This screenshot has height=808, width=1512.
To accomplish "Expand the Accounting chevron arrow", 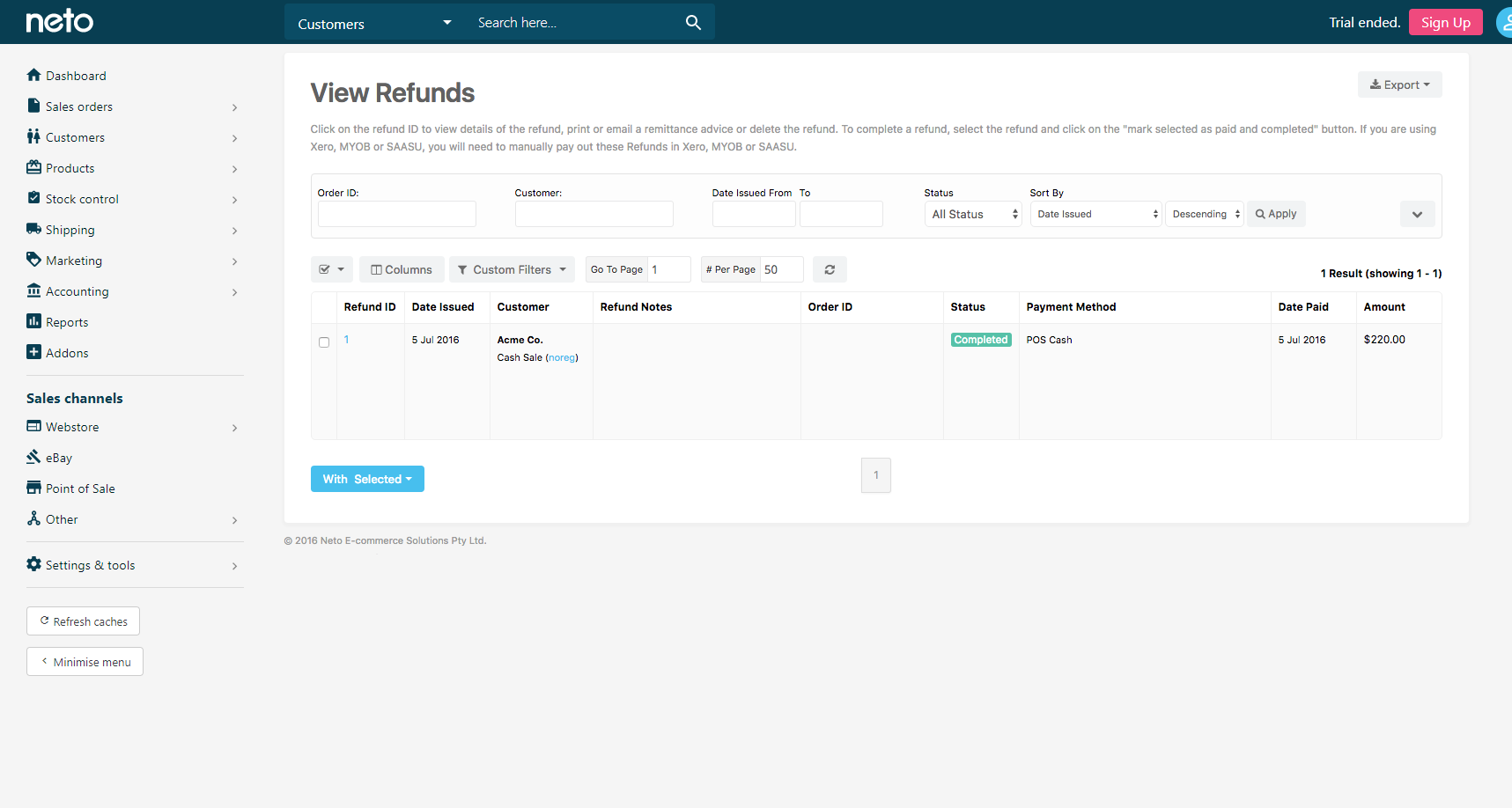I will [235, 292].
